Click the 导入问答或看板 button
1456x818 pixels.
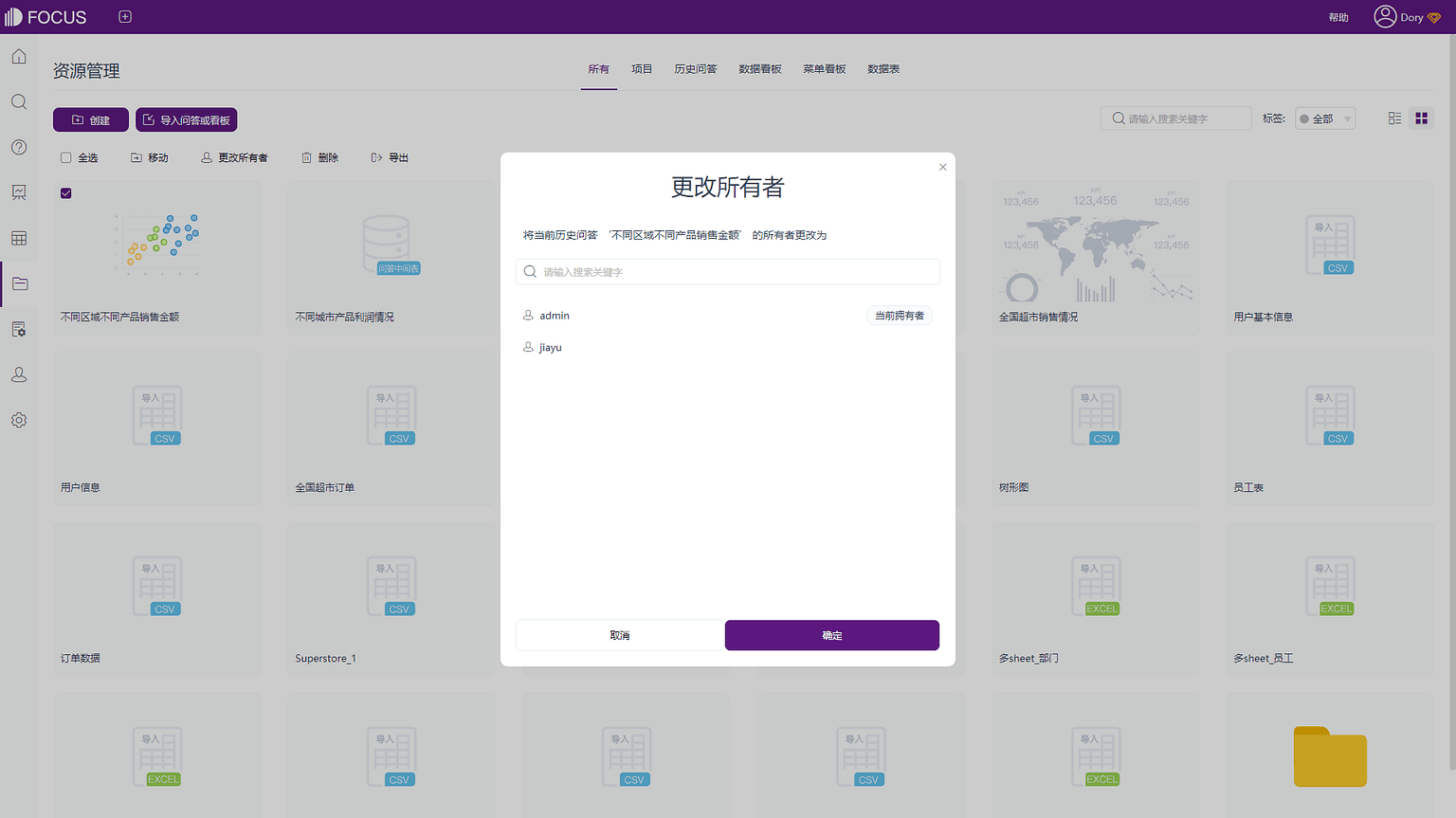tap(187, 119)
